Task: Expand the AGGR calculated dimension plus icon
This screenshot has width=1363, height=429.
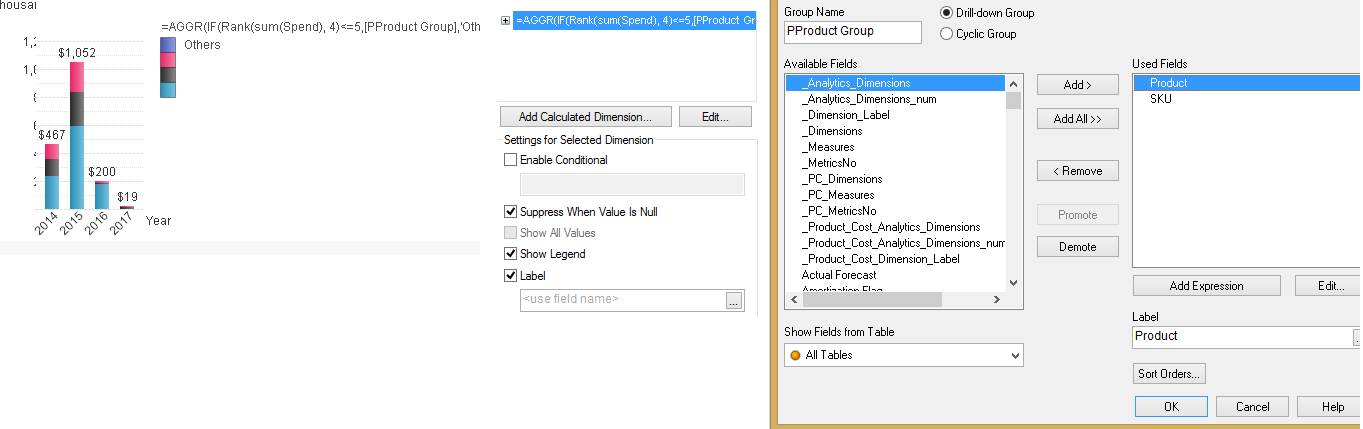Action: [506, 20]
